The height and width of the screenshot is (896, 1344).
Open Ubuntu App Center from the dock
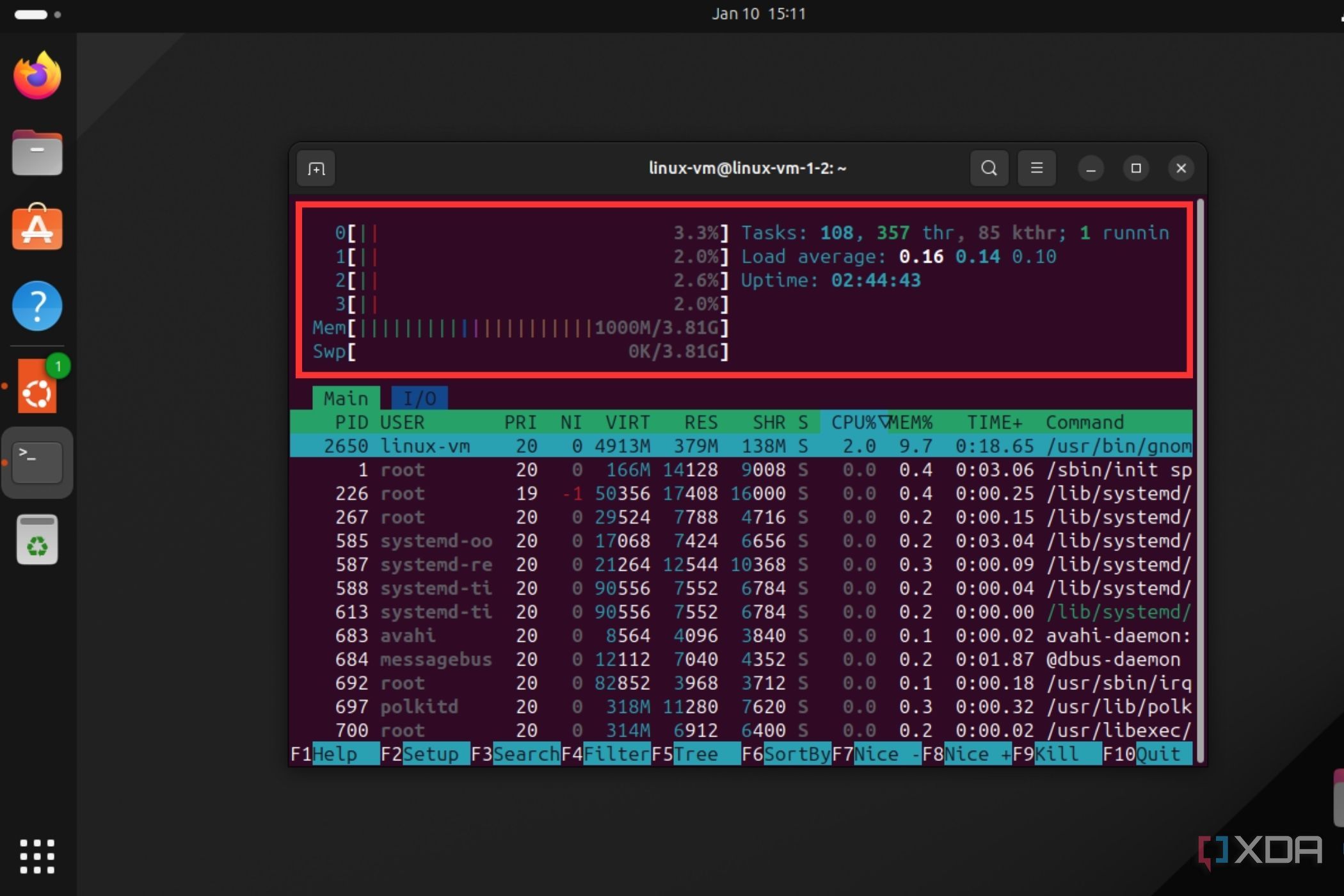37,228
